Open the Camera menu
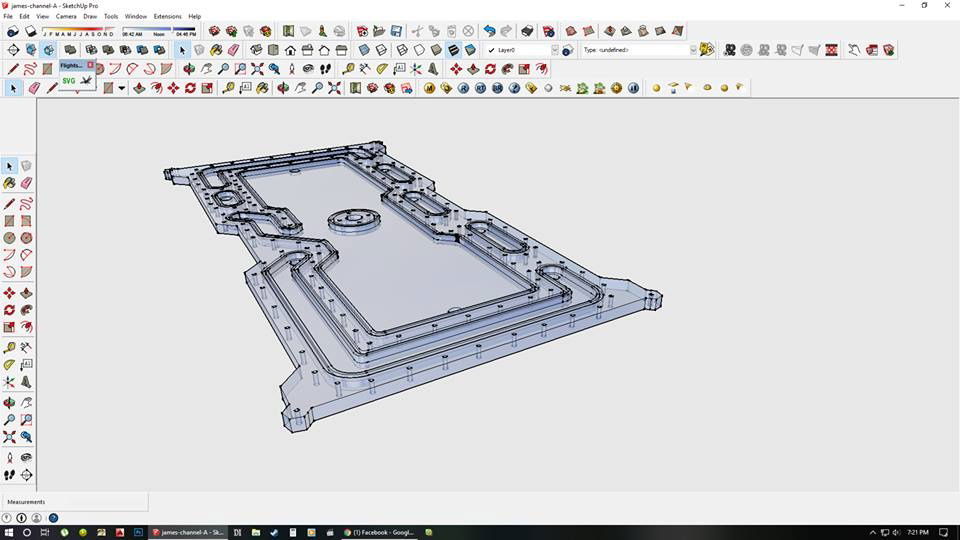960x540 pixels. (66, 17)
